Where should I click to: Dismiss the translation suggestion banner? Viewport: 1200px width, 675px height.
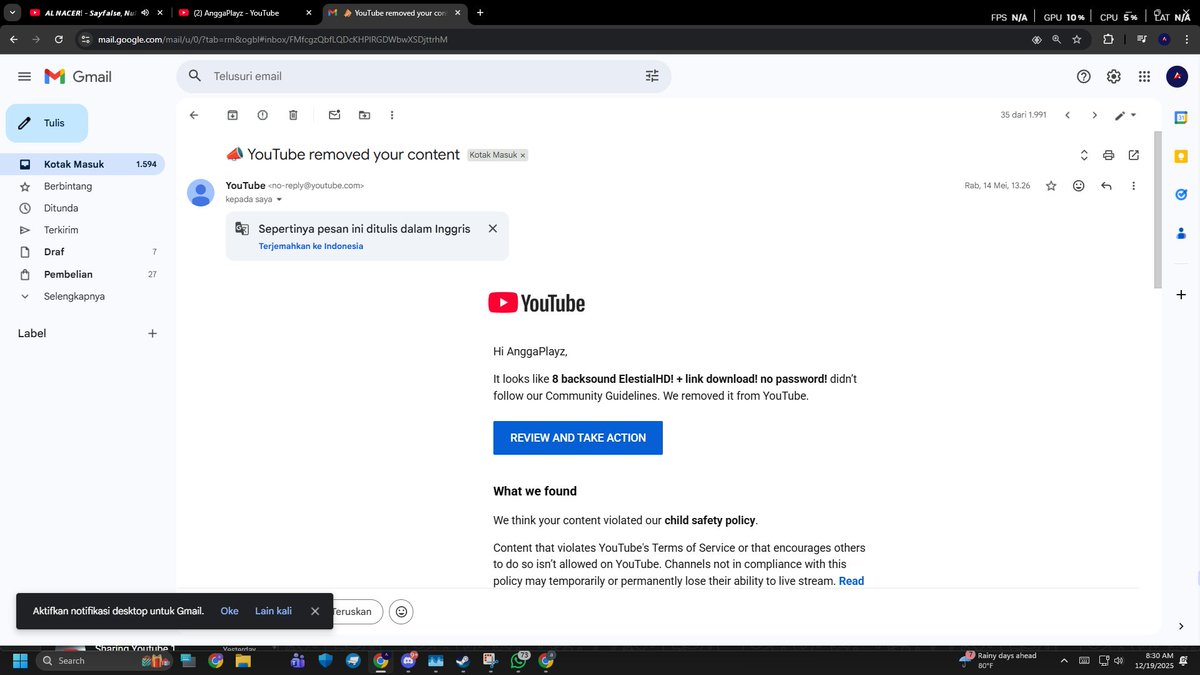click(x=492, y=228)
